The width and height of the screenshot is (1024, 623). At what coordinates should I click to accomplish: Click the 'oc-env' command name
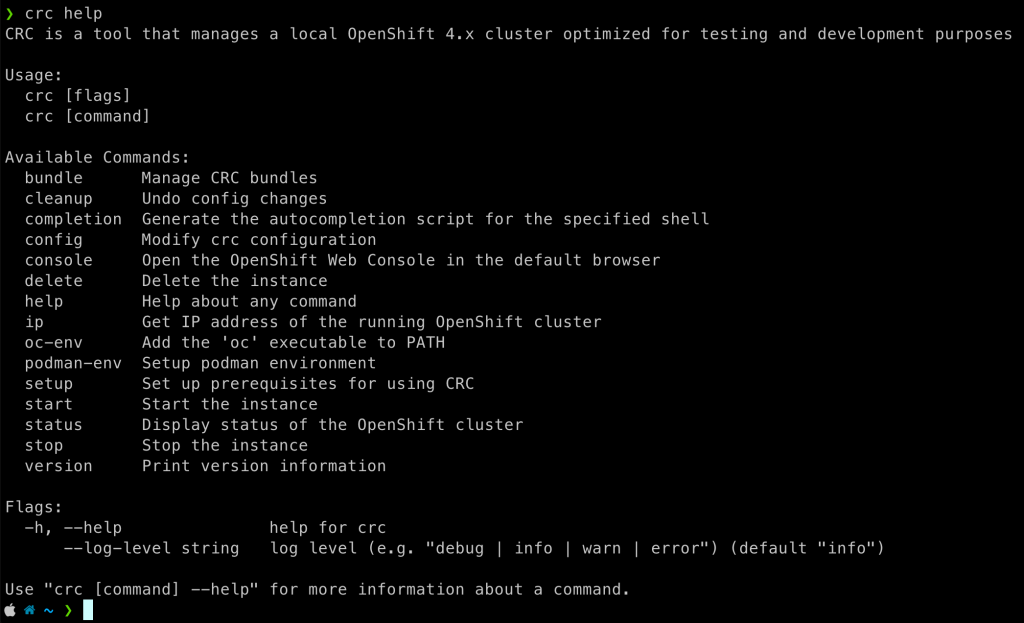54,343
